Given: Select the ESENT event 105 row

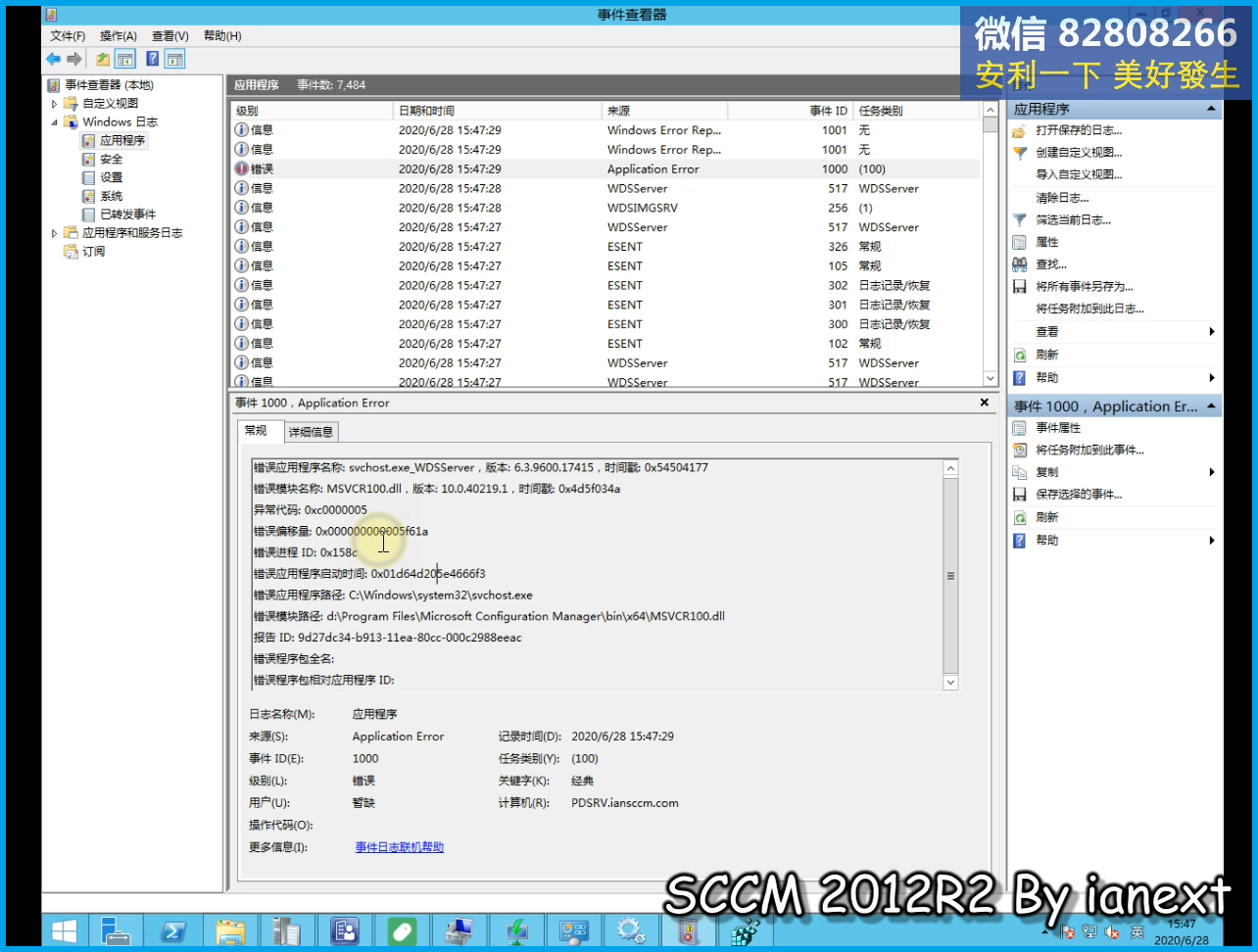Looking at the screenshot, I should (605, 266).
